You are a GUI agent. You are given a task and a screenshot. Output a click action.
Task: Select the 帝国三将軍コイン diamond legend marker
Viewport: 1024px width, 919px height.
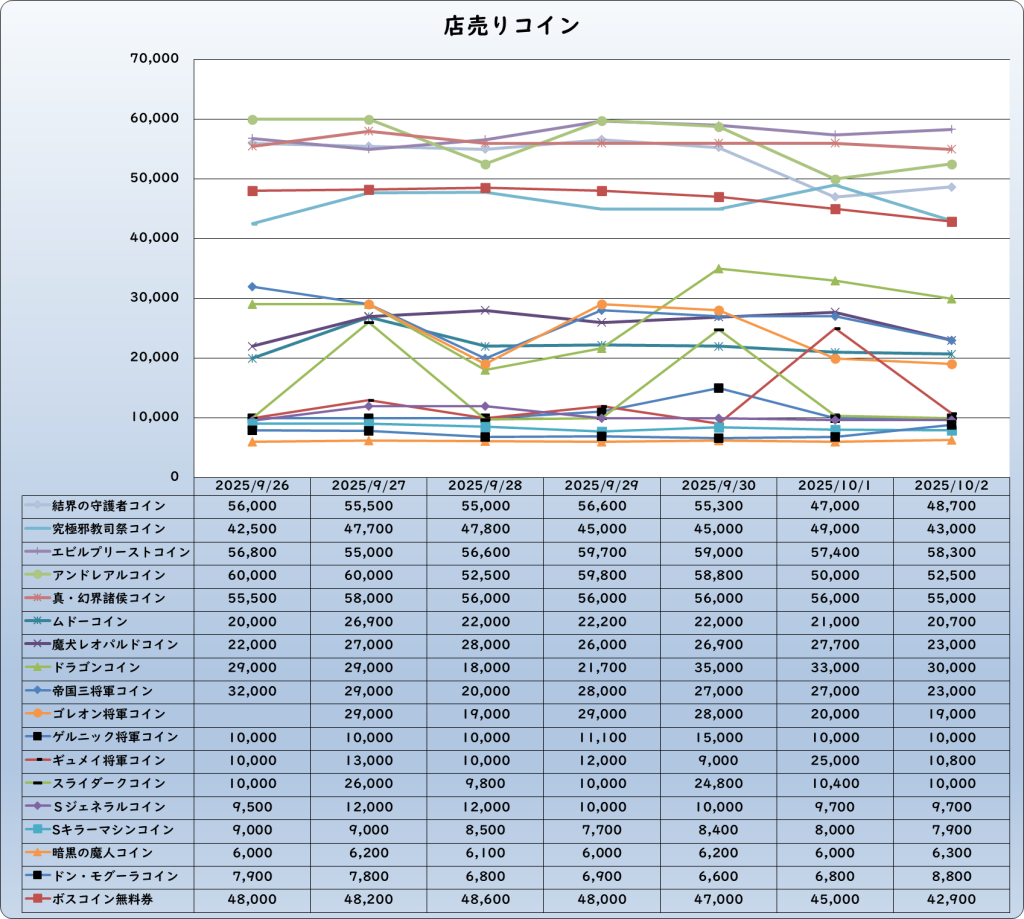(38, 691)
